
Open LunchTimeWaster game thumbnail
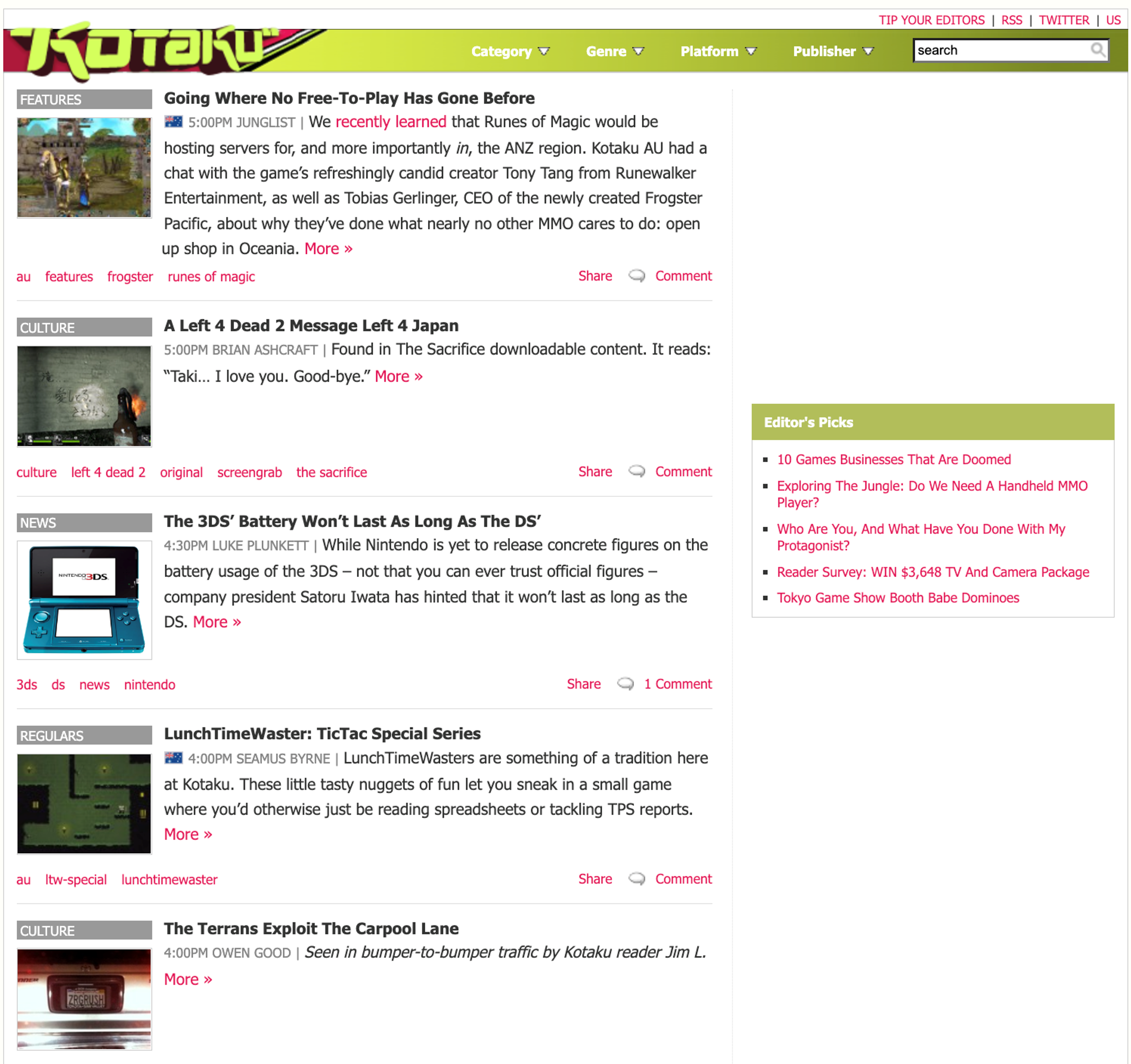click(84, 804)
